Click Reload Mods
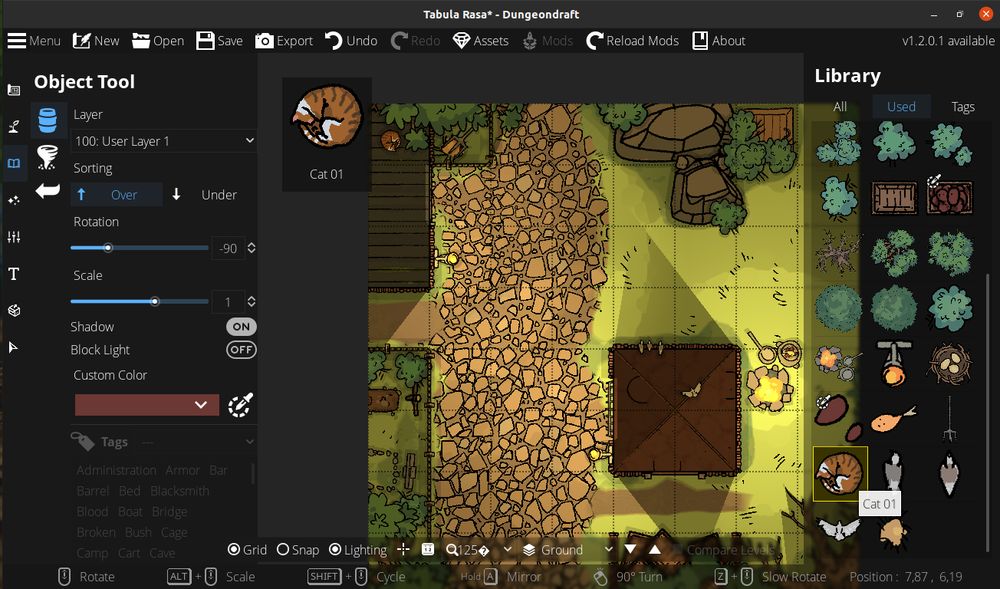 632,41
